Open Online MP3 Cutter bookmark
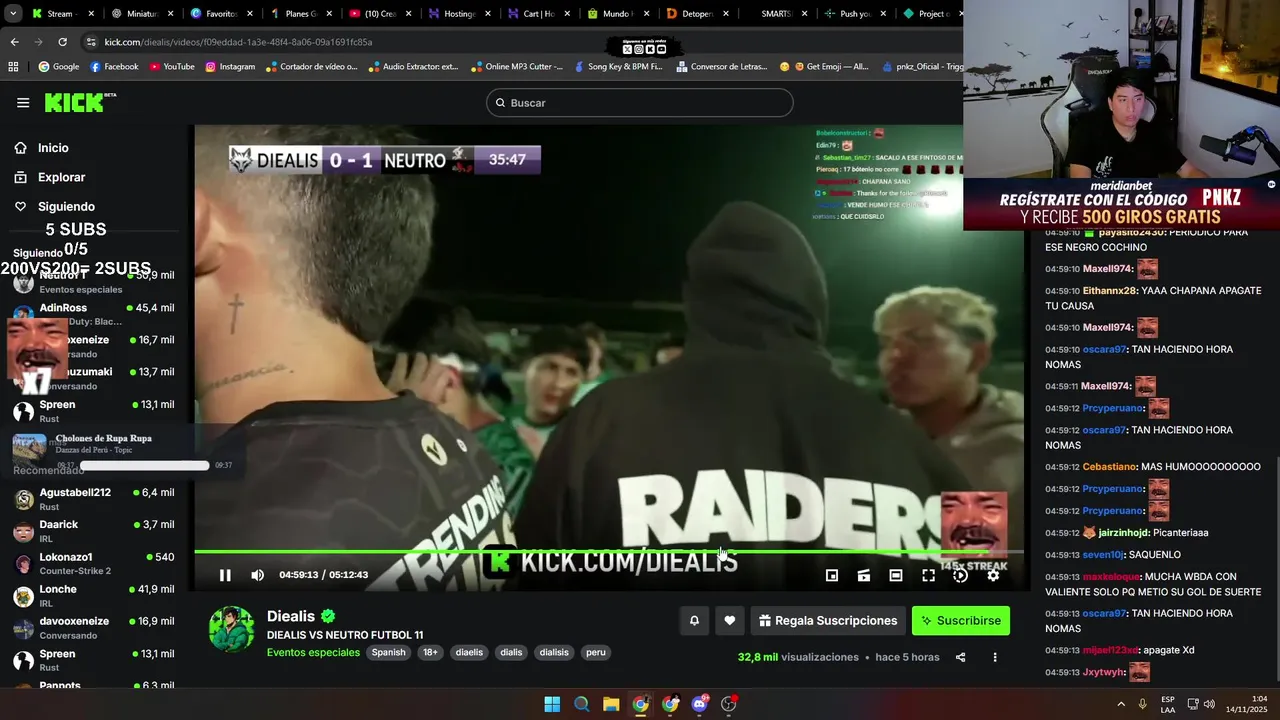 517,67
